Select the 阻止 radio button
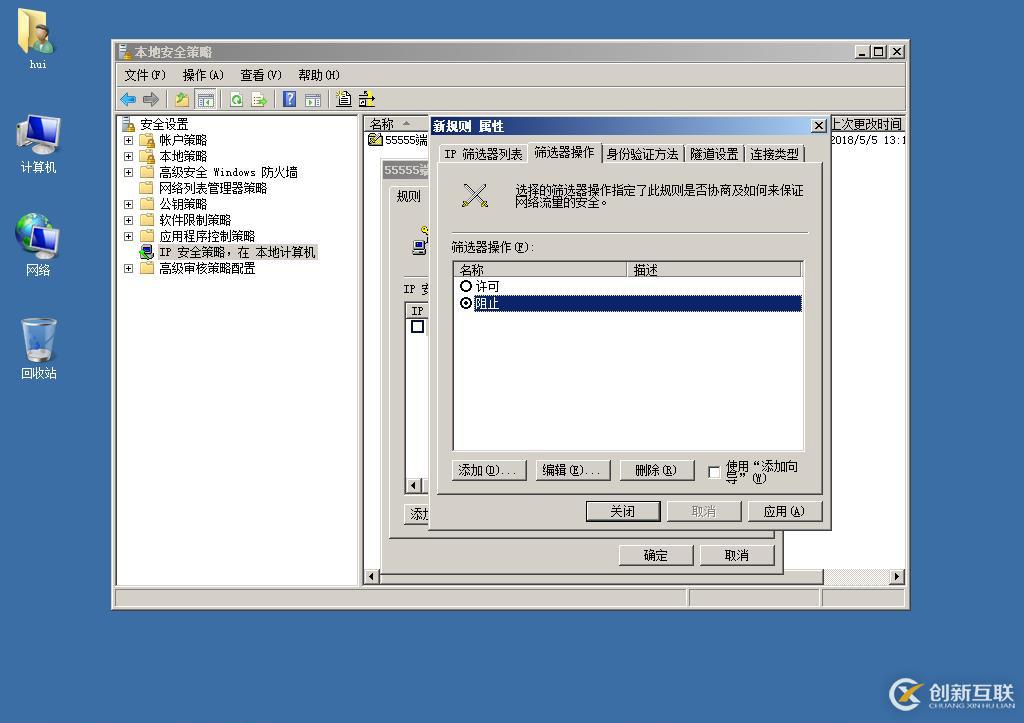 466,303
